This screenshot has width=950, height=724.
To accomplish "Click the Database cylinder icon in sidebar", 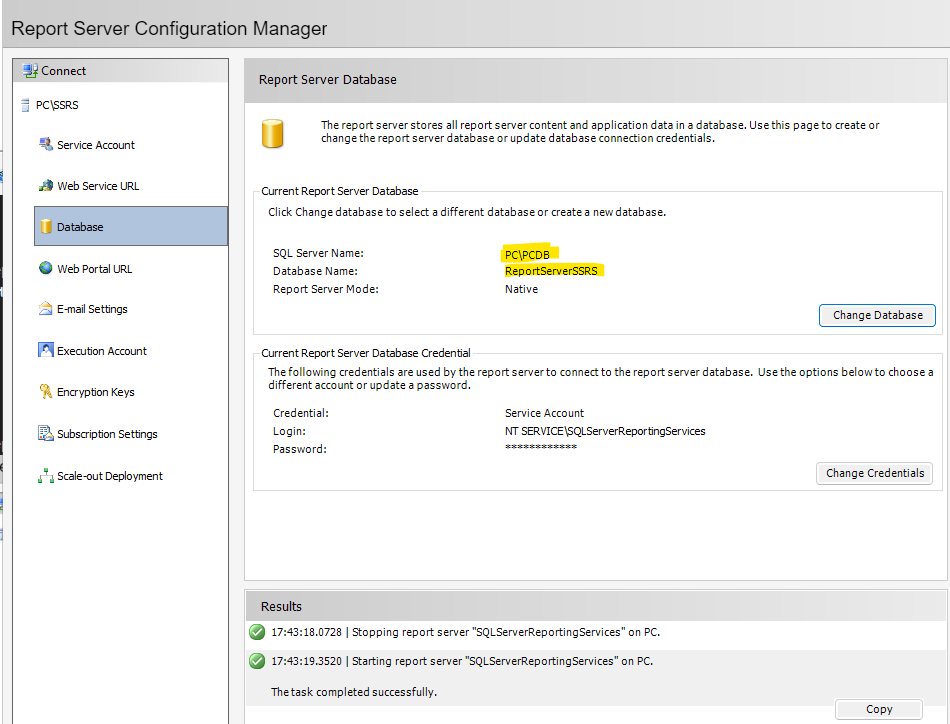I will pos(45,227).
